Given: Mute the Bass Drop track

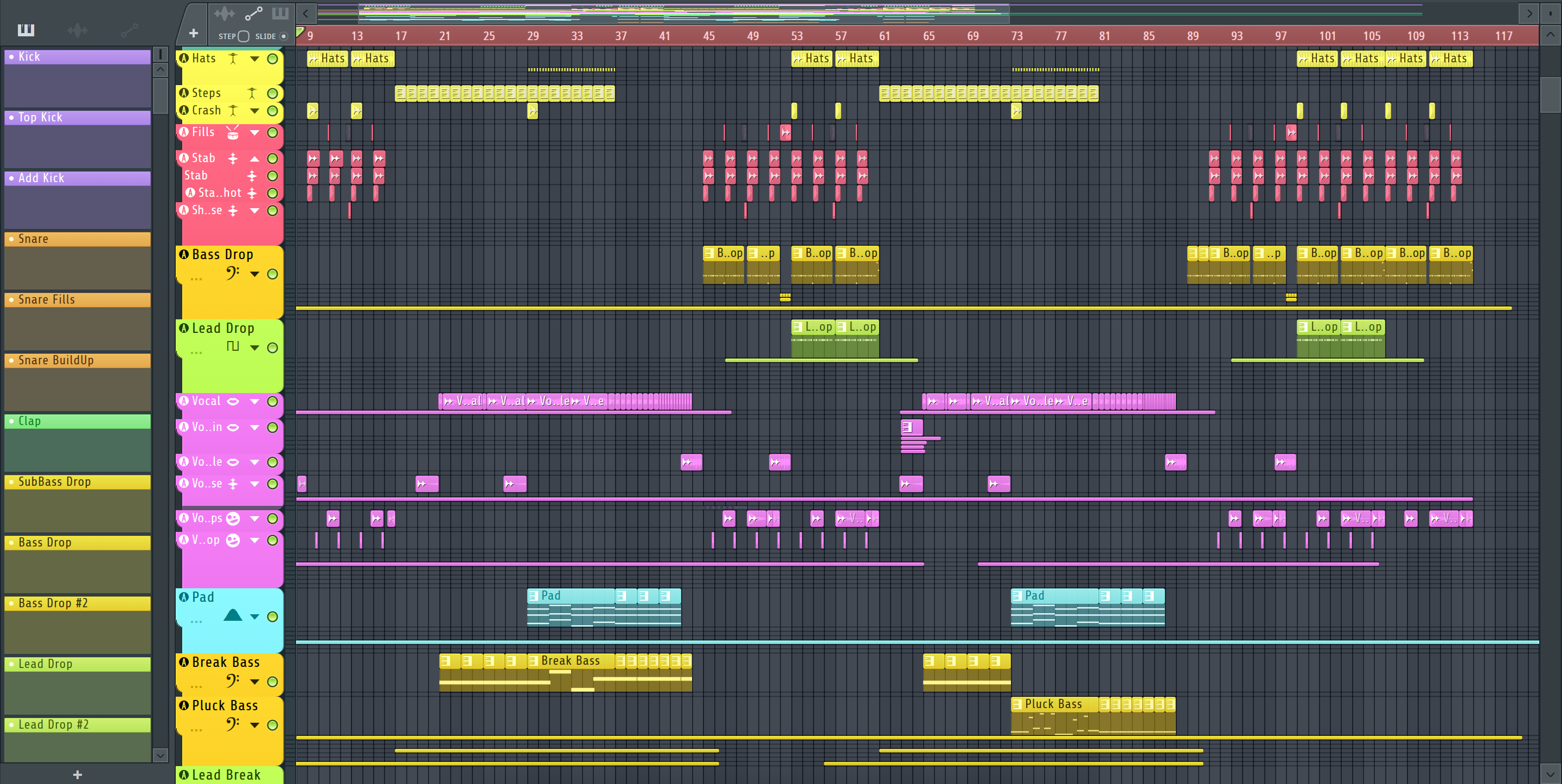Looking at the screenshot, I should pos(273,274).
